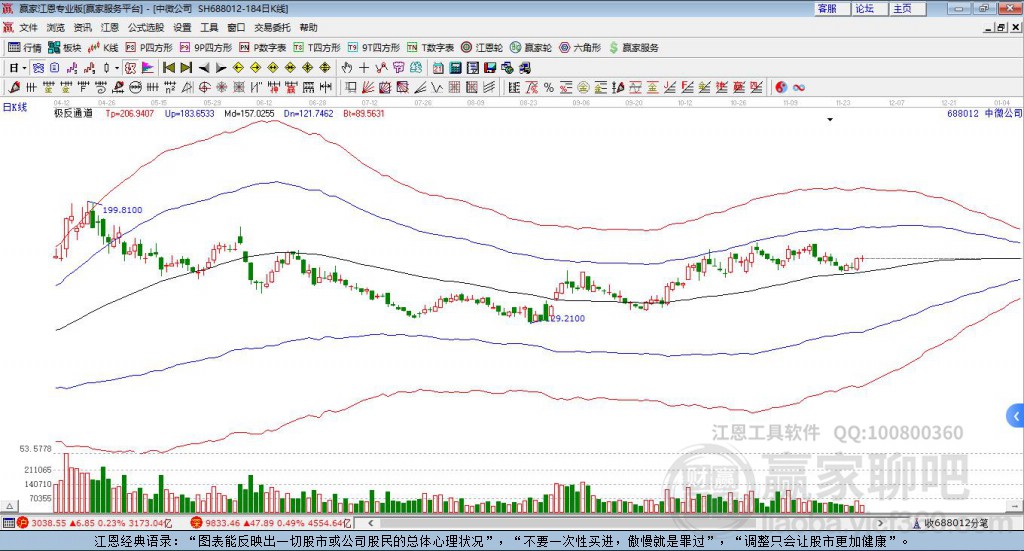
Task: Open the 六角形 hexagon tool
Action: point(580,48)
